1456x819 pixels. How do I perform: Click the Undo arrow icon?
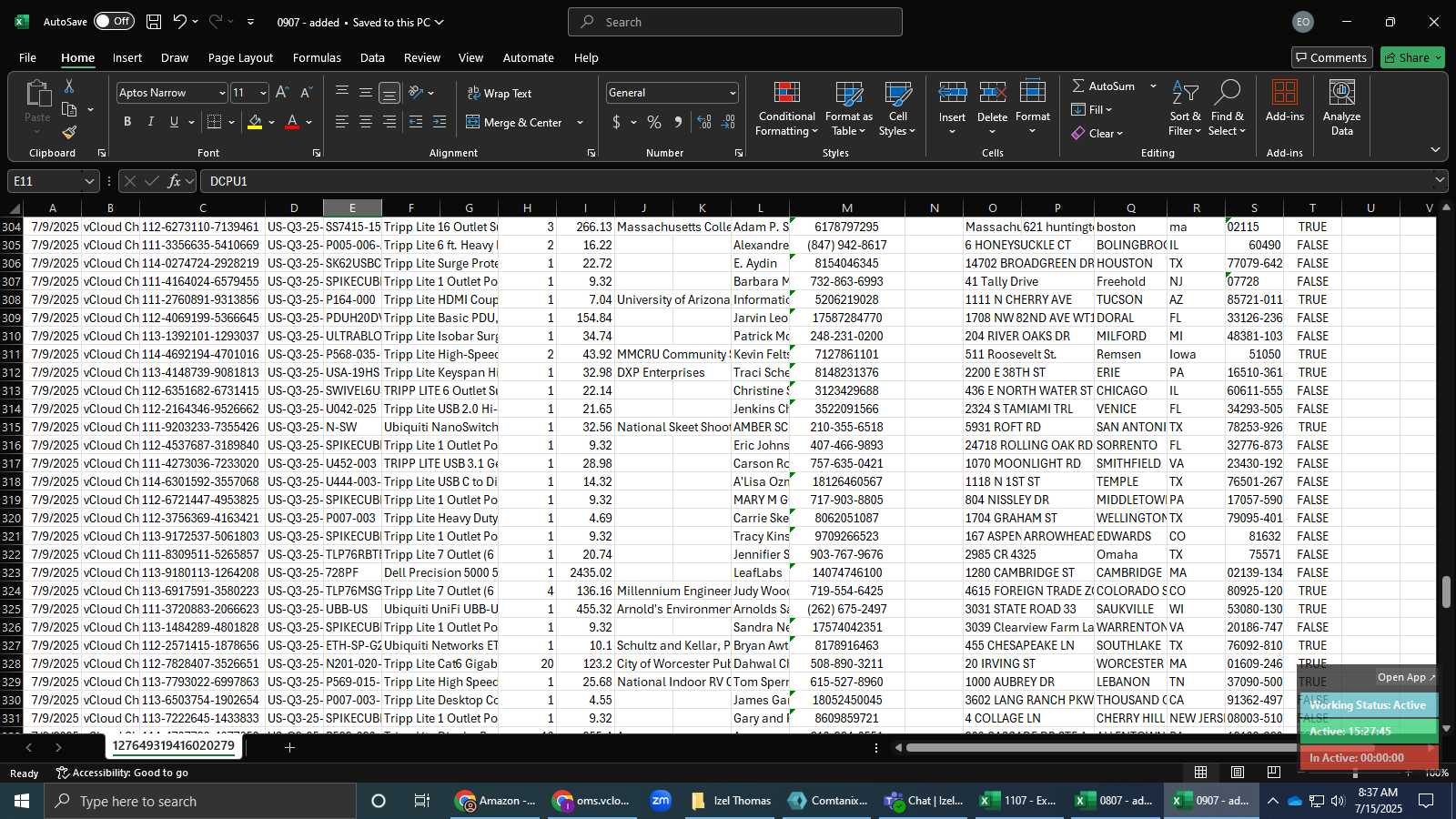[x=179, y=22]
